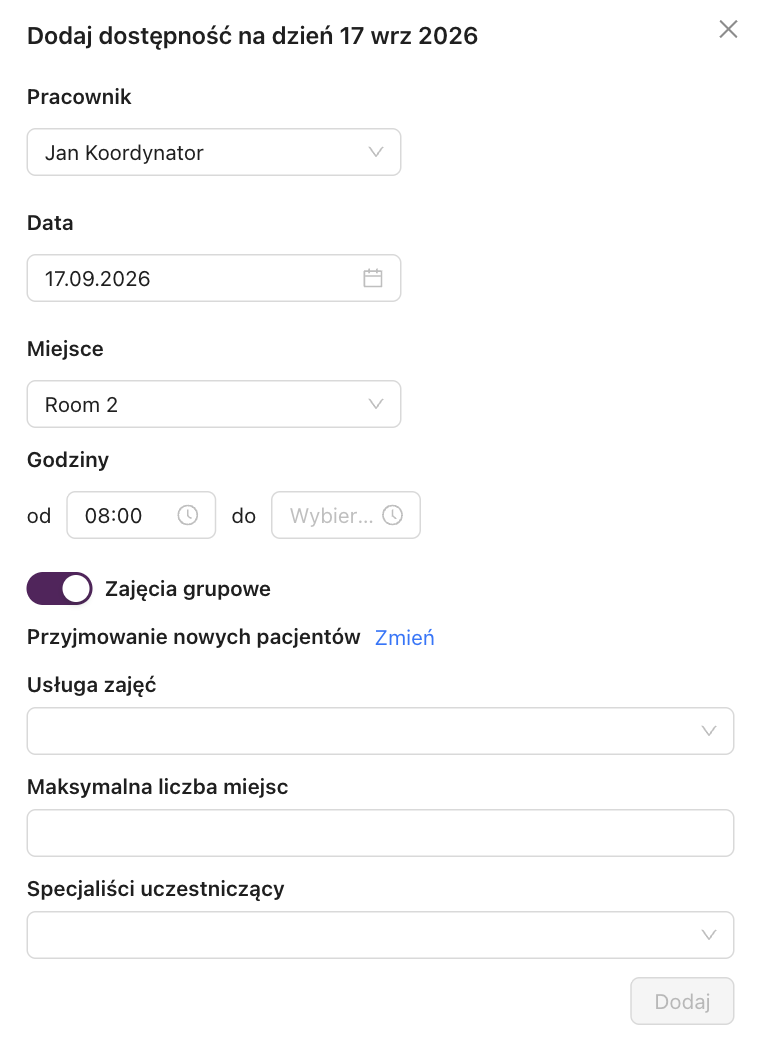Focus the Maksymalna liczba miejsc input
This screenshot has width=760, height=1048.
click(x=380, y=833)
